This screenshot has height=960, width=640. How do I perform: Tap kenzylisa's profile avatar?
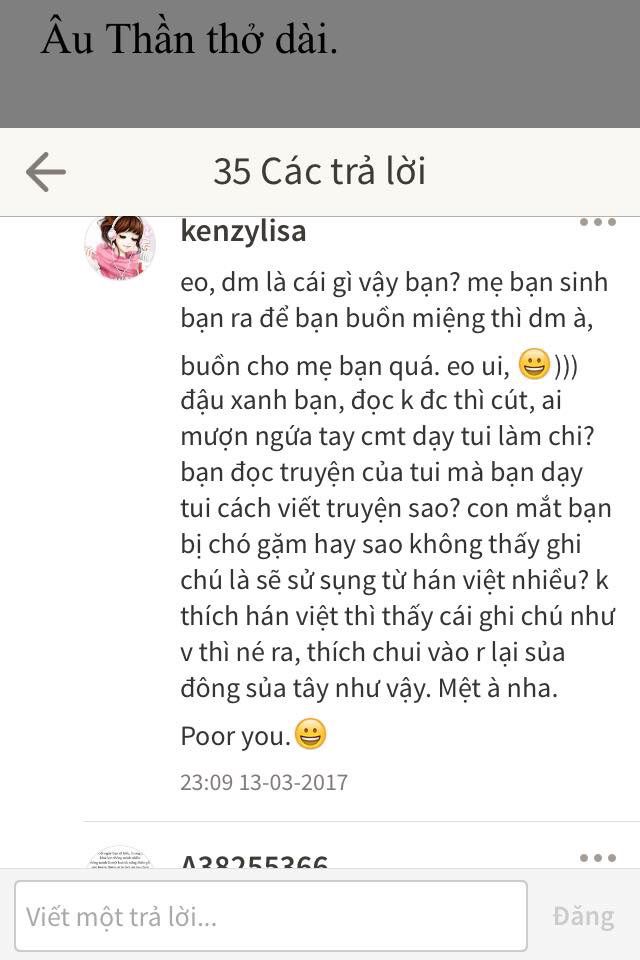tap(120, 246)
